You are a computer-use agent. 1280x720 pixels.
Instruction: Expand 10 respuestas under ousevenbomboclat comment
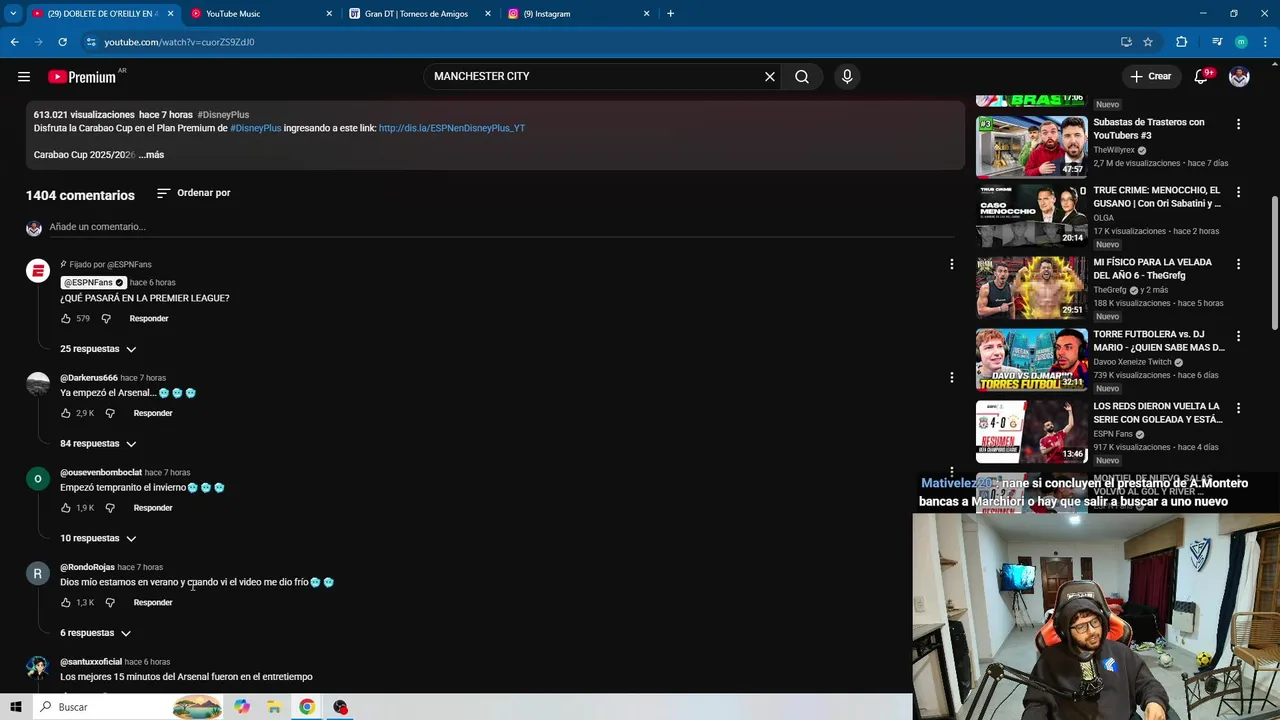[x=98, y=539]
